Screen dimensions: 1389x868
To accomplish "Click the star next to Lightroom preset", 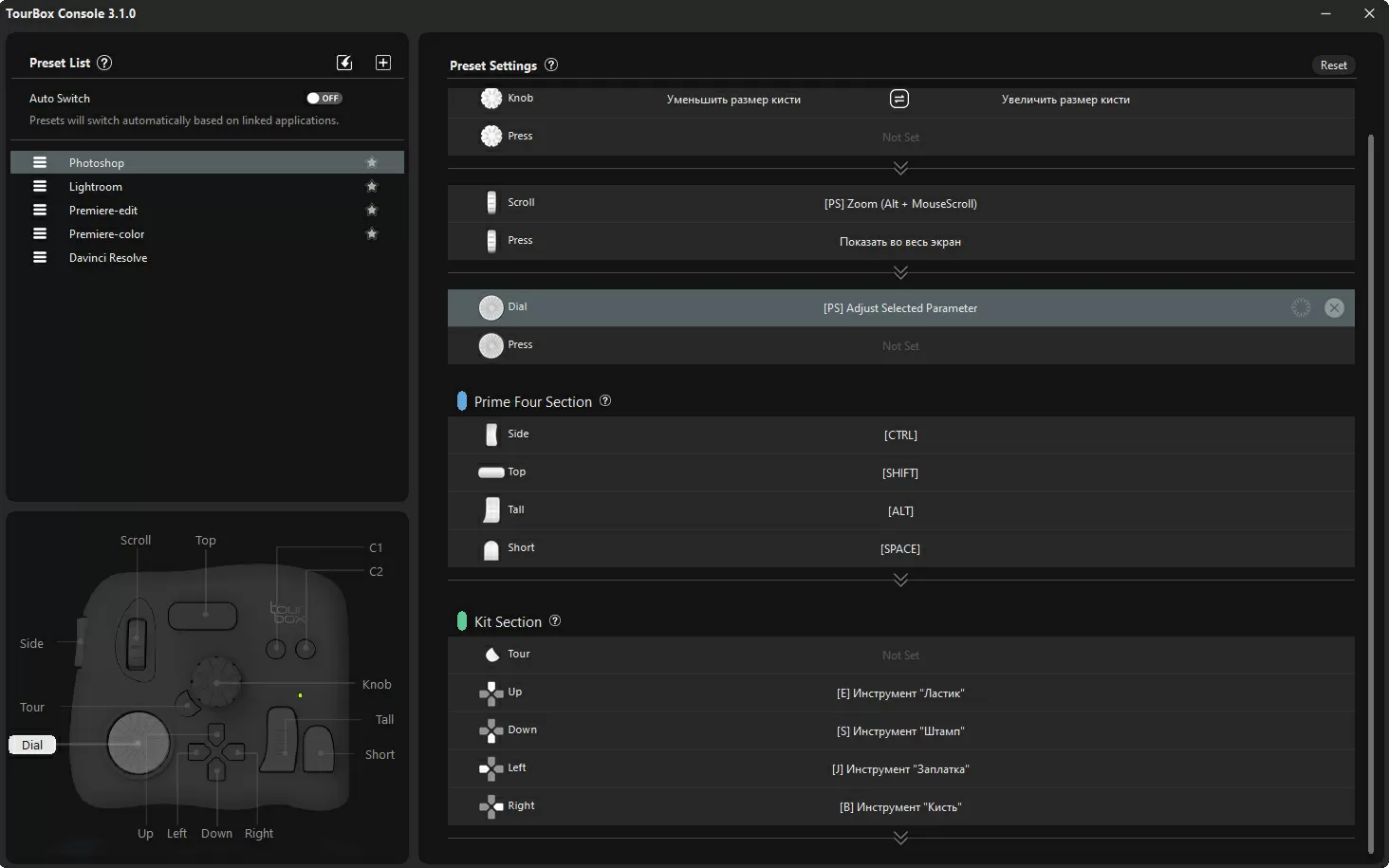I will pos(372,187).
